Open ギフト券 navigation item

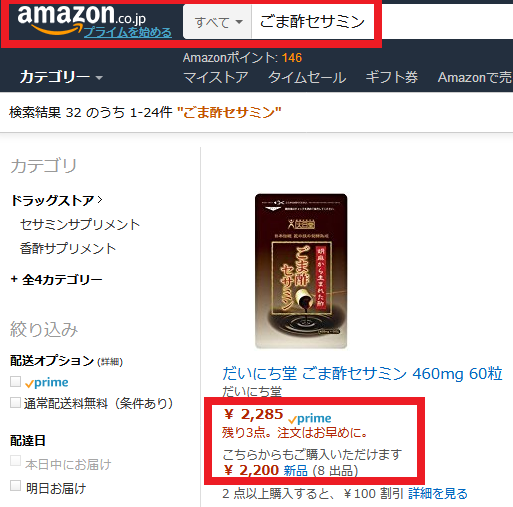pyautogui.click(x=392, y=77)
